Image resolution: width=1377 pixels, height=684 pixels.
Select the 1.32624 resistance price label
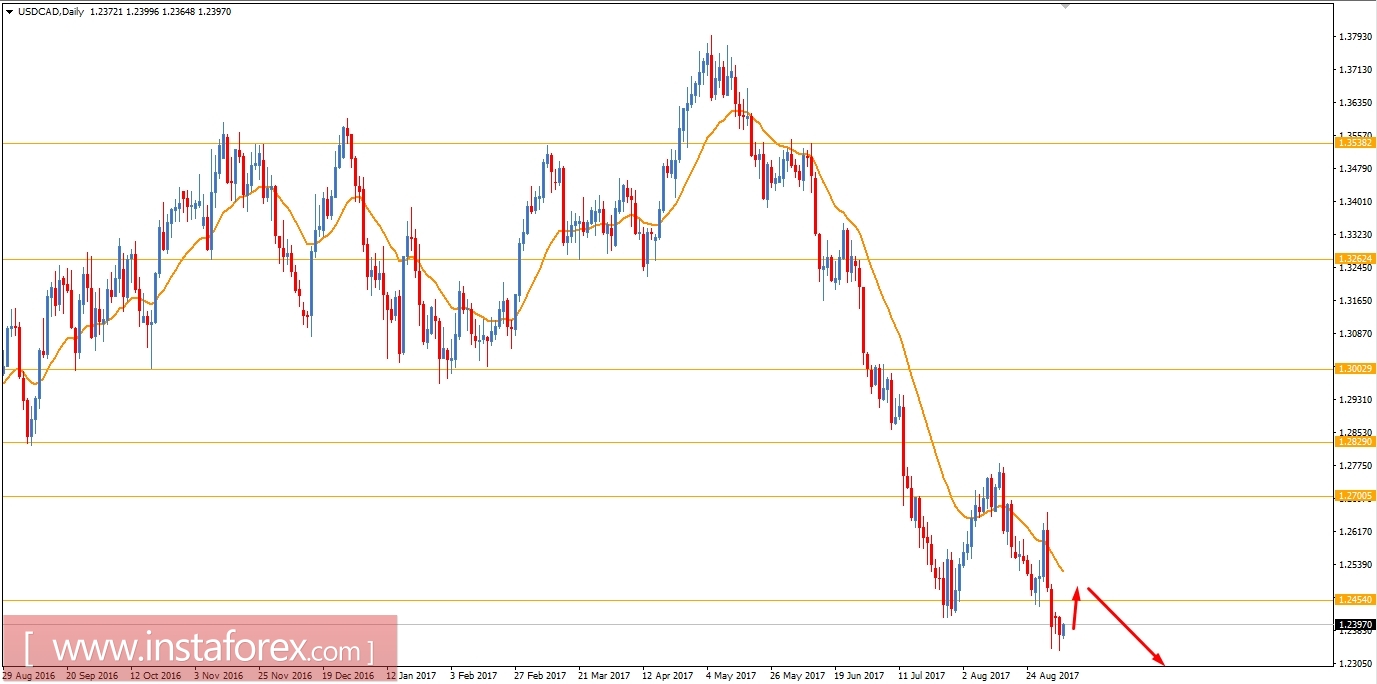click(1355, 260)
